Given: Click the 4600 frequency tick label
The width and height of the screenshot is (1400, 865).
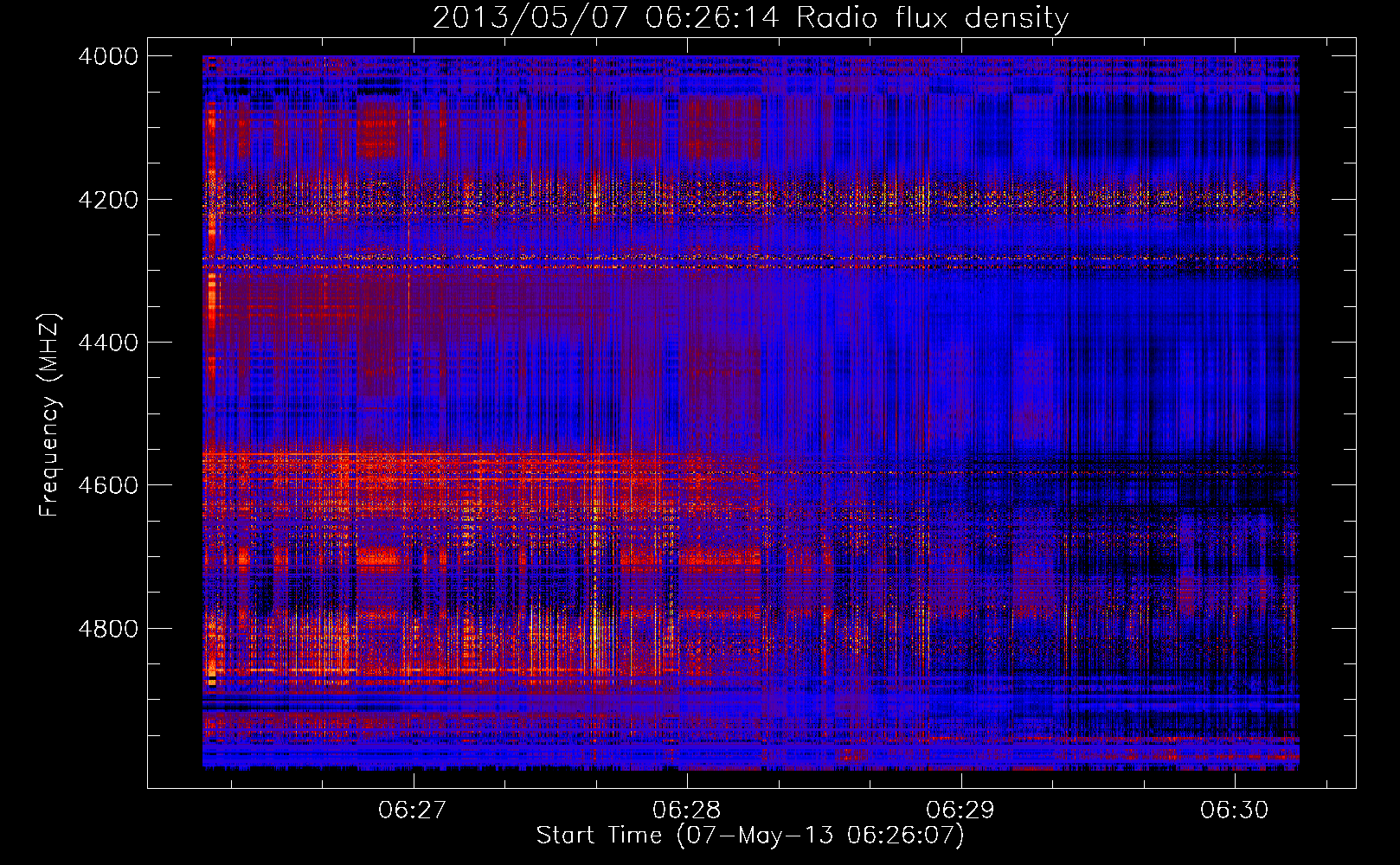Looking at the screenshot, I should [x=108, y=485].
